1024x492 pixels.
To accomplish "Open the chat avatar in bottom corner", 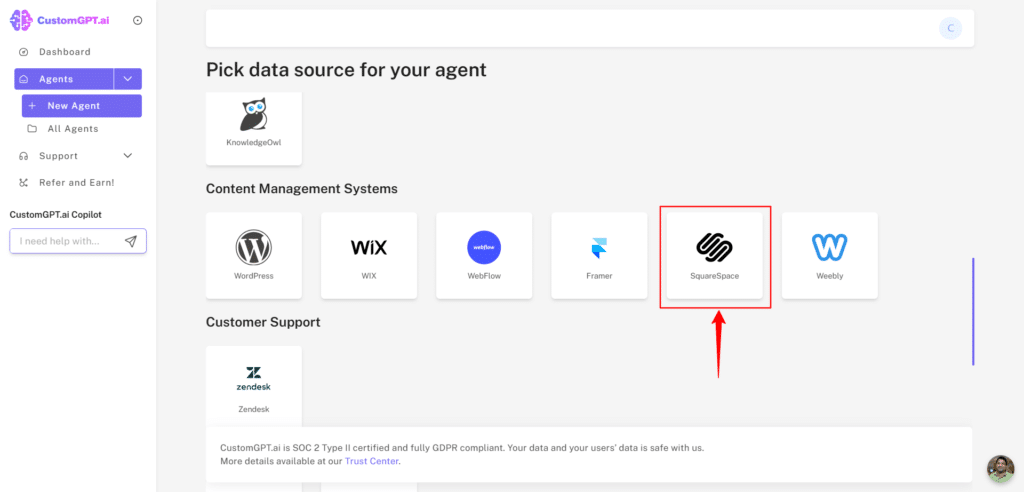I will tap(1000, 469).
